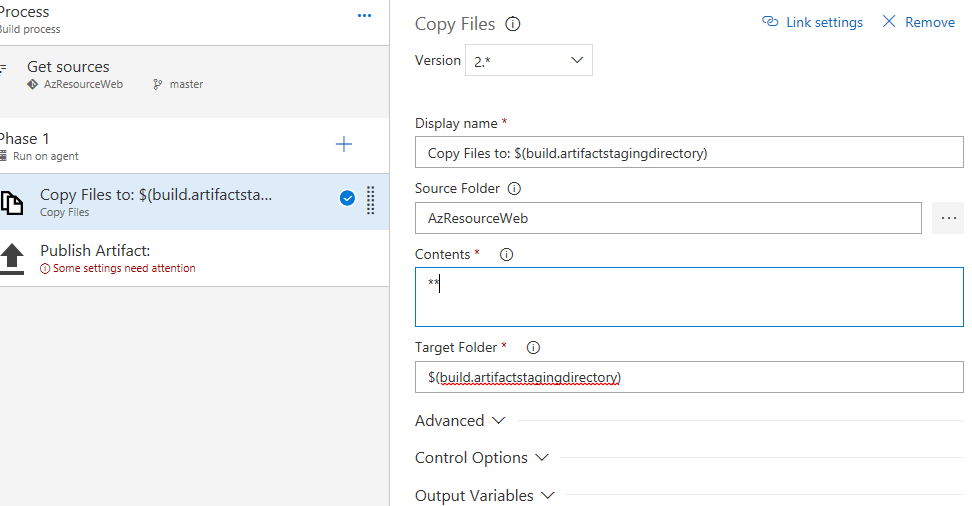Click the Source Folder info icon

(514, 188)
